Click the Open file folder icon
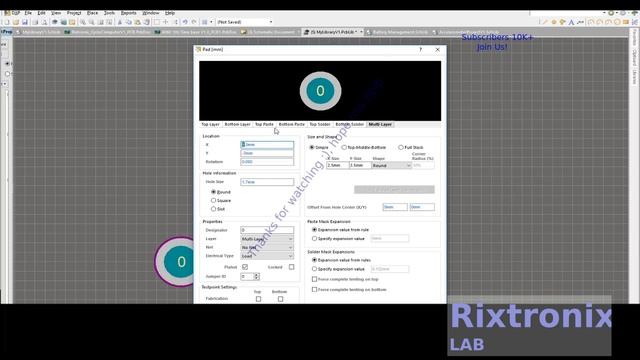Screen dimensions: 640x360 [x=16, y=22]
